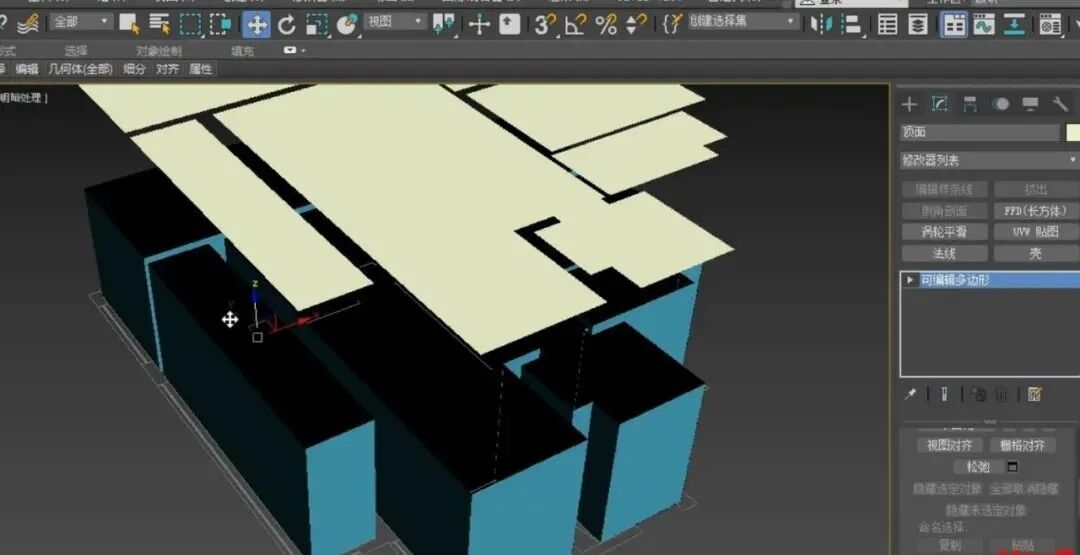The image size is (1080, 555).
Task: Switch to the Utilities command panel tab
Action: tap(1060, 104)
